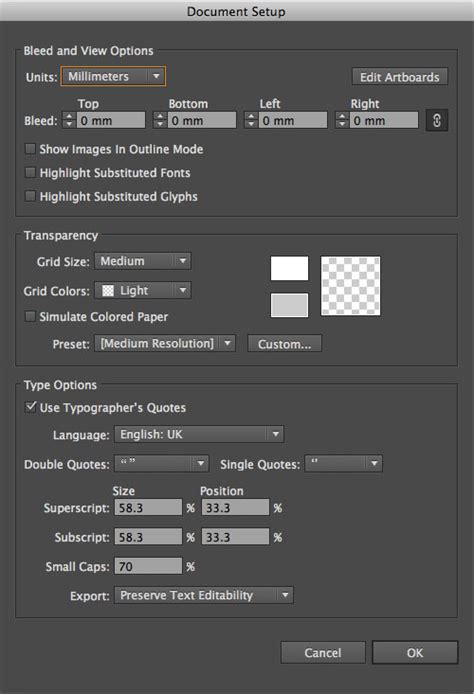474x694 pixels.
Task: Expand the Grid Size dropdown
Action: point(143,261)
